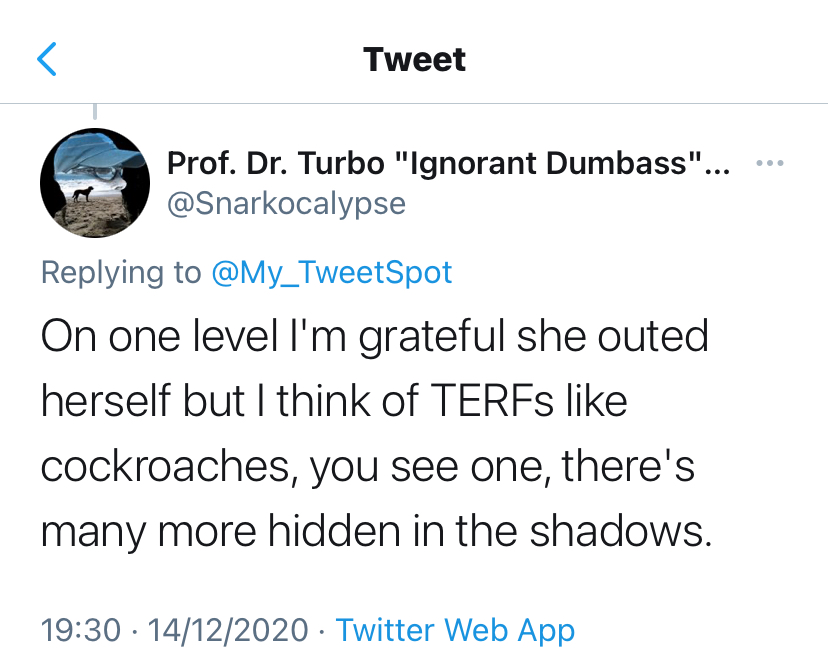
Task: Click the "Replying to" label
Action: click(x=121, y=272)
